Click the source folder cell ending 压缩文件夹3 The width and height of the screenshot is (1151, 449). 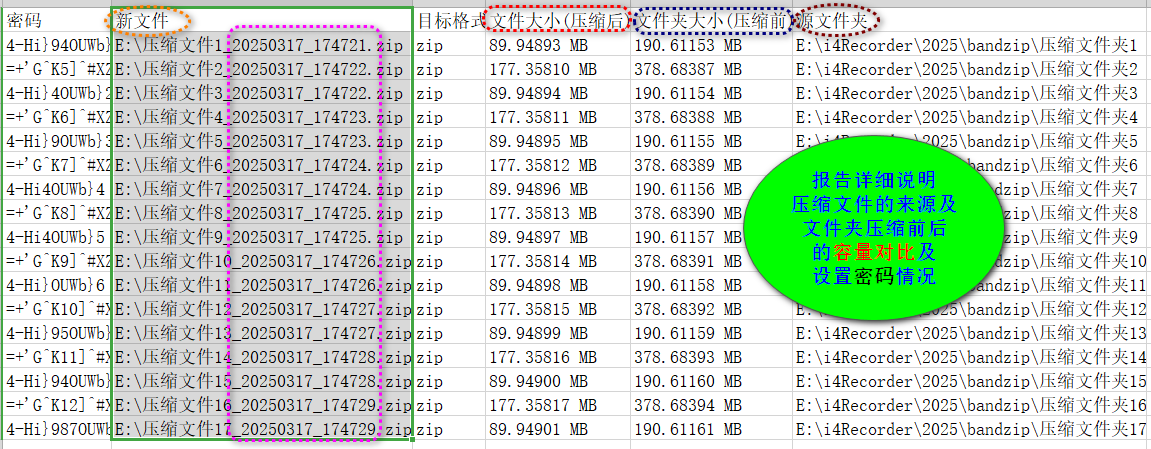click(972, 93)
